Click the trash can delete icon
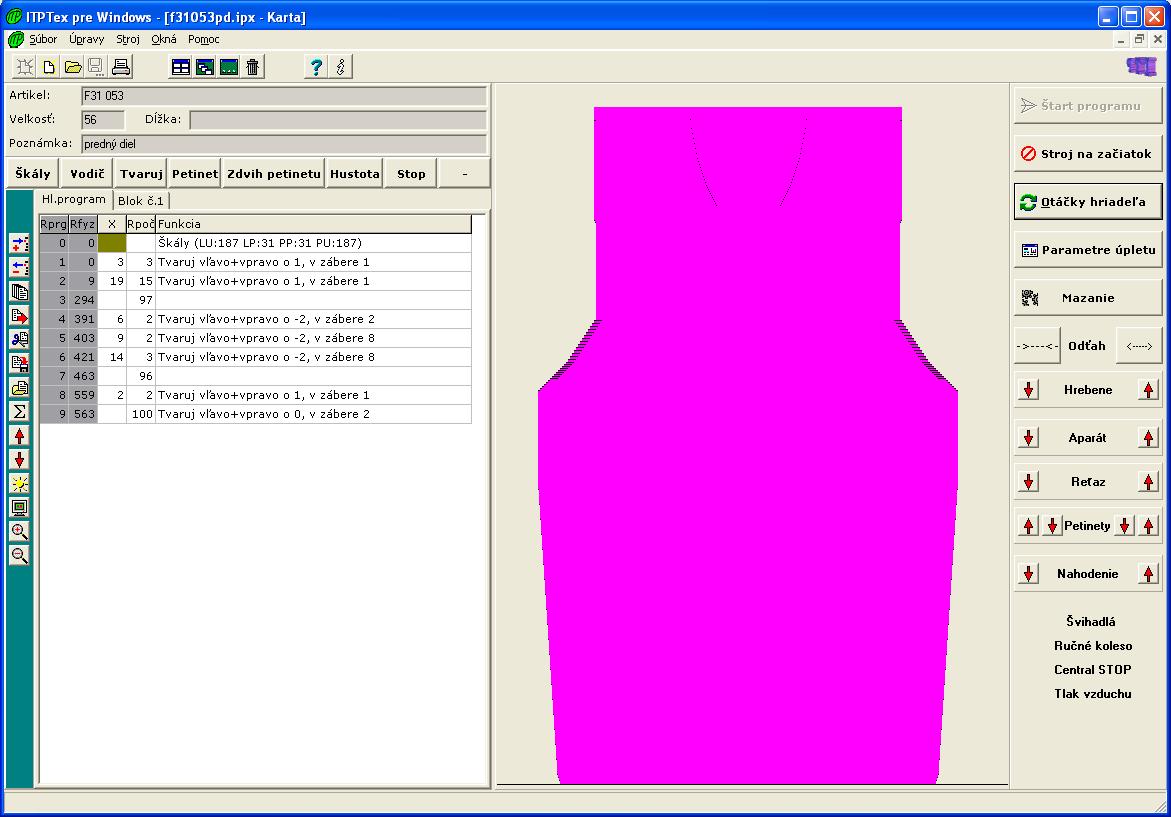The image size is (1171, 817). click(x=253, y=67)
